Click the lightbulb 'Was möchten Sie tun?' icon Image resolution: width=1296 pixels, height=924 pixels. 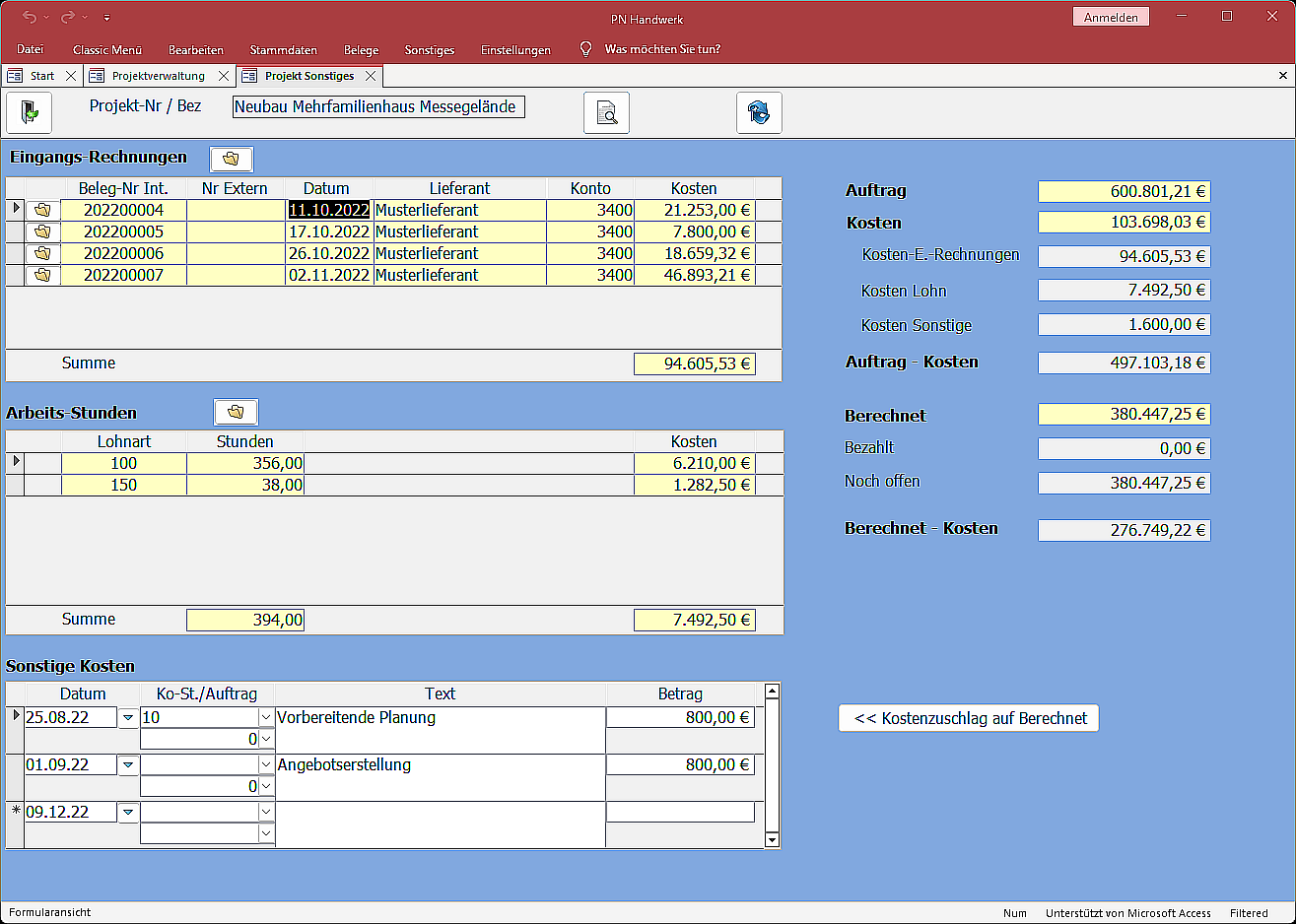585,49
